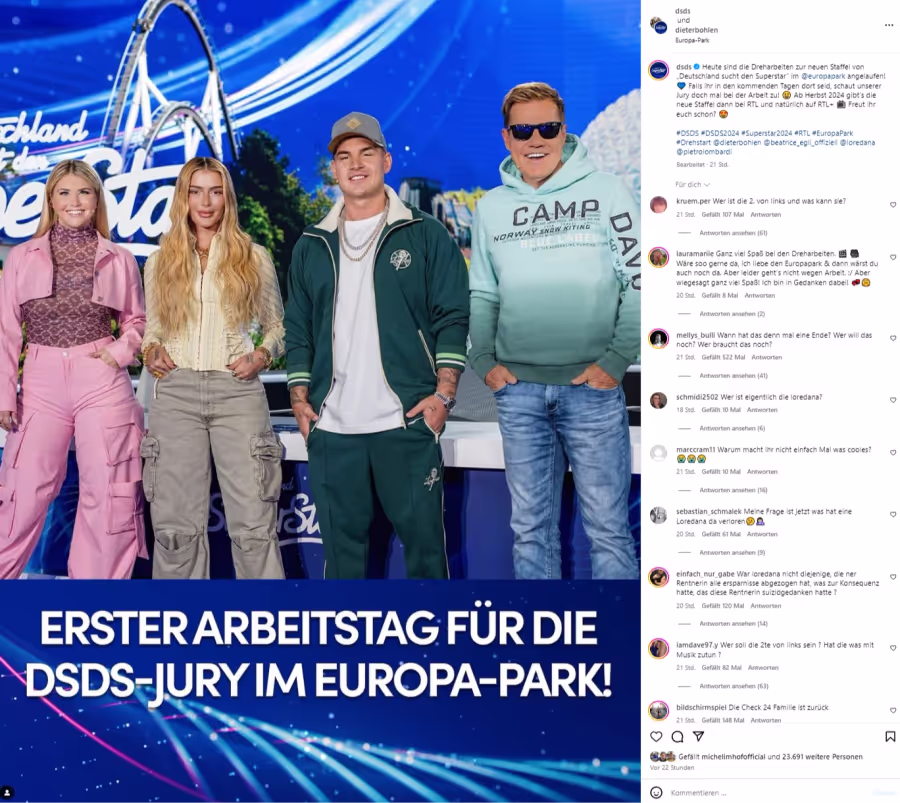
Task: Click the comment input field
Action: [x=769, y=793]
